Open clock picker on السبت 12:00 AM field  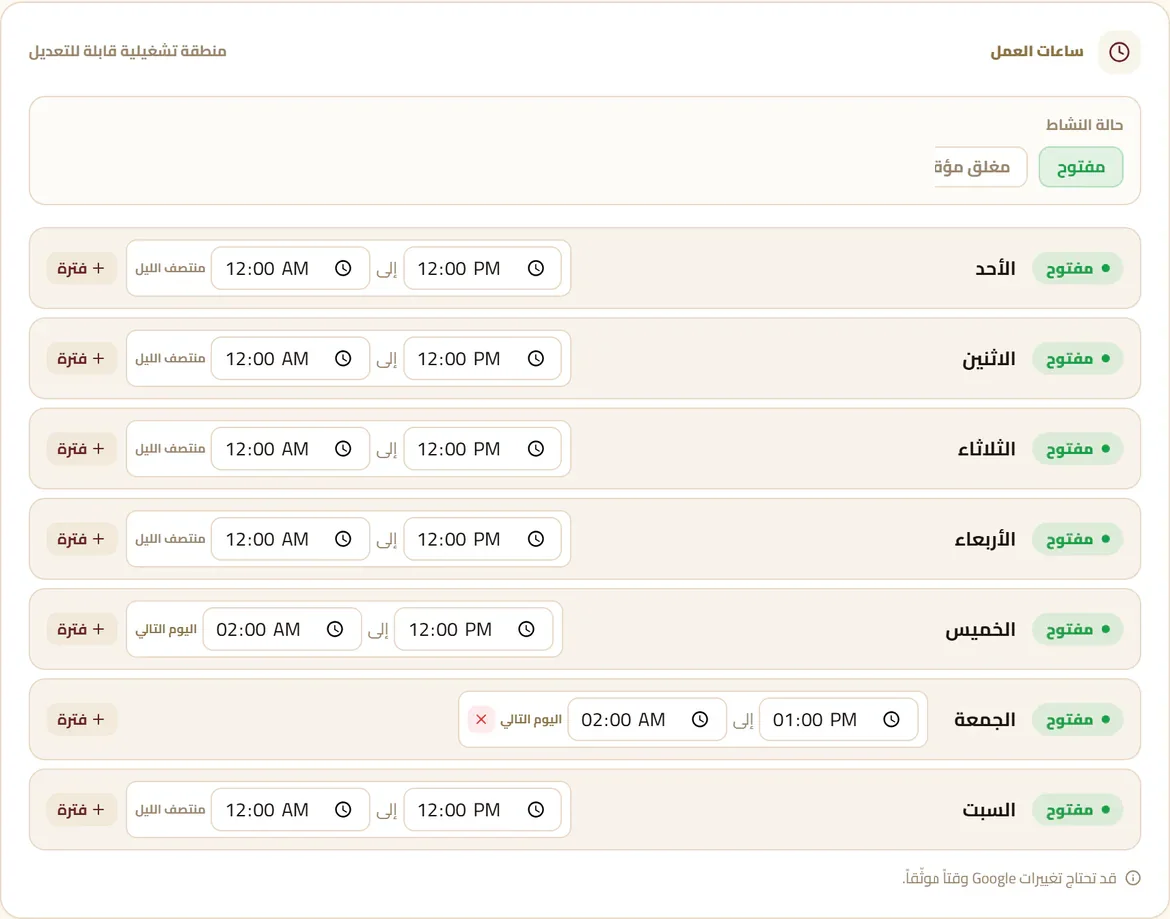pyautogui.click(x=343, y=810)
